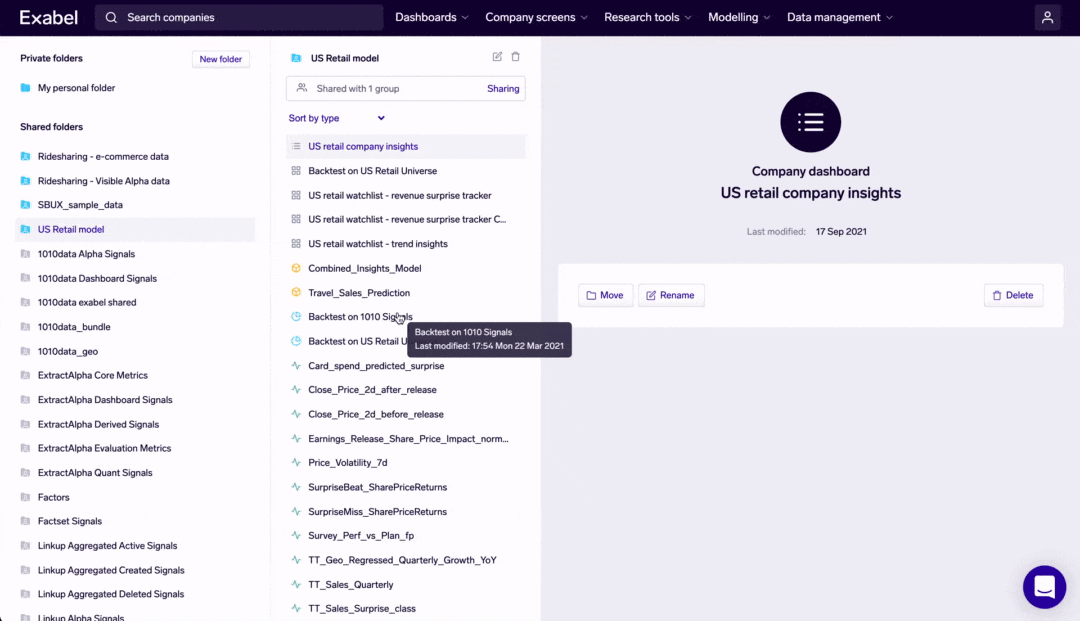The height and width of the screenshot is (621, 1080).
Task: Expand the Company screens menu
Action: click(537, 17)
